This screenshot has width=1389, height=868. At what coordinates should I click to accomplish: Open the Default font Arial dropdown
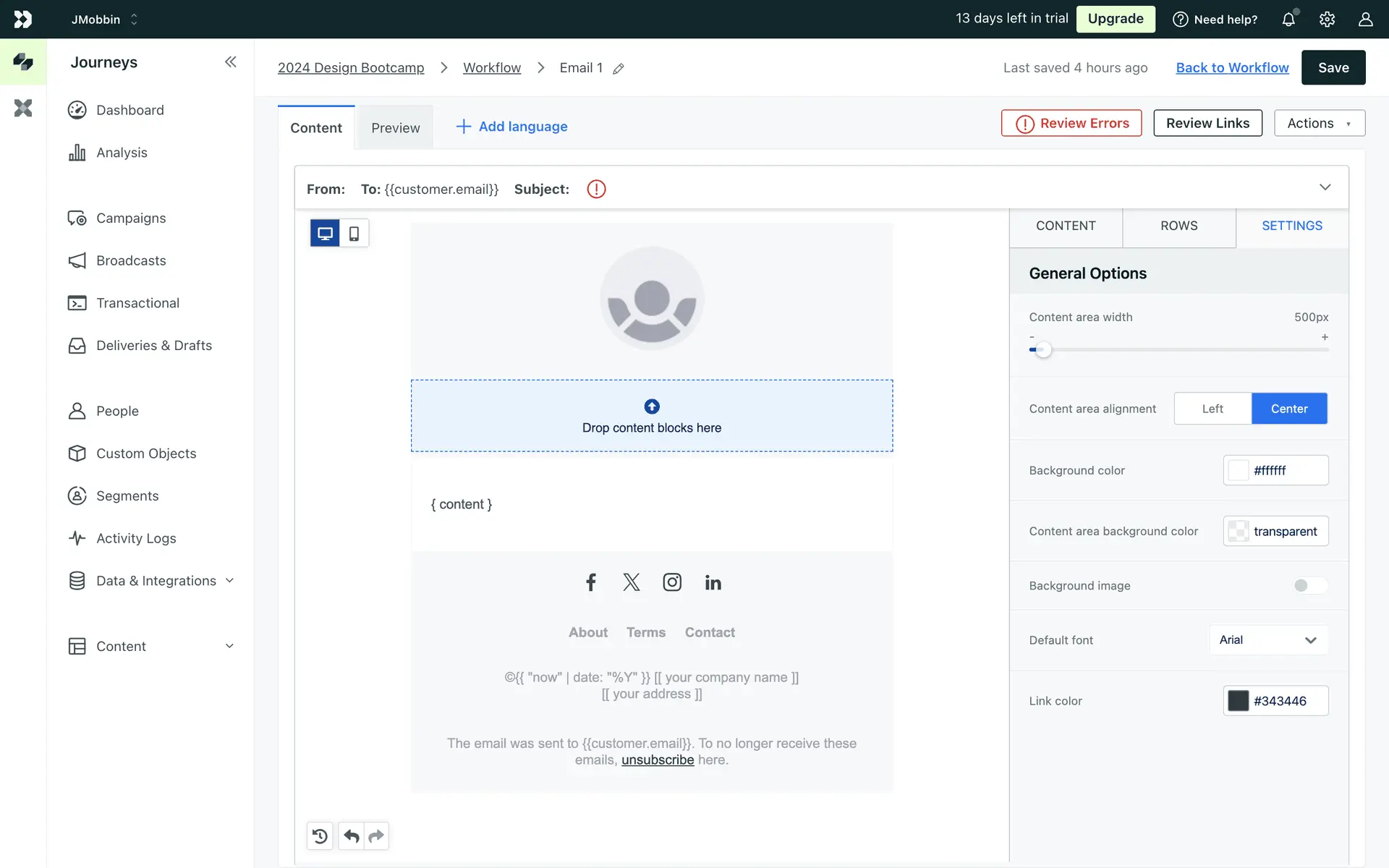1268,640
